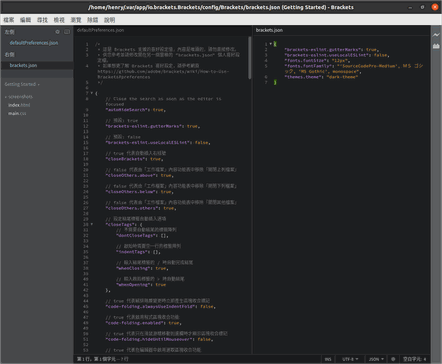Image resolution: width=442 pixels, height=364 pixels.
Task: Click "closeOthers.above" key in editor
Action: (x=131, y=175)
